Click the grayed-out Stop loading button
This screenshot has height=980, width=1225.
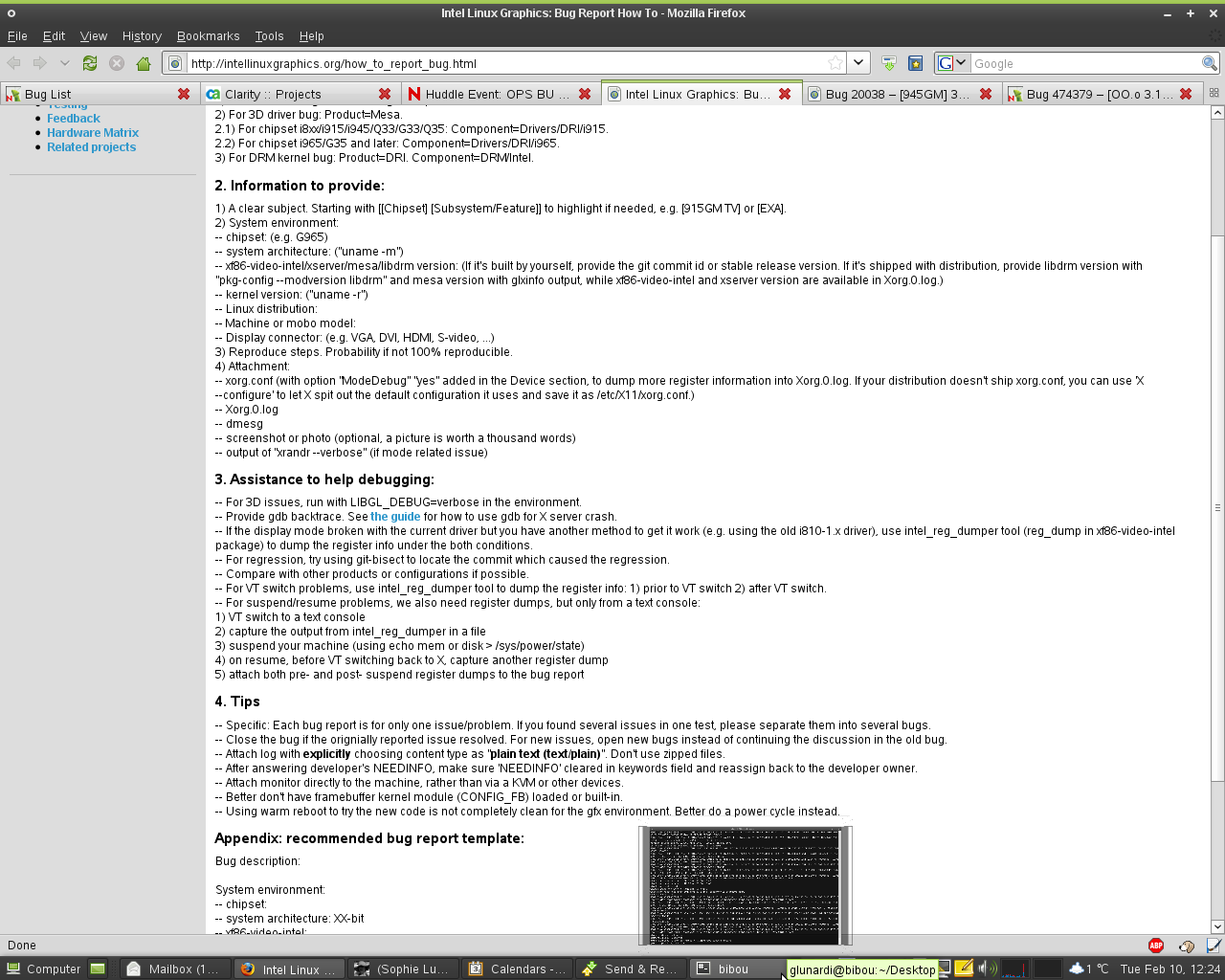pyautogui.click(x=117, y=63)
